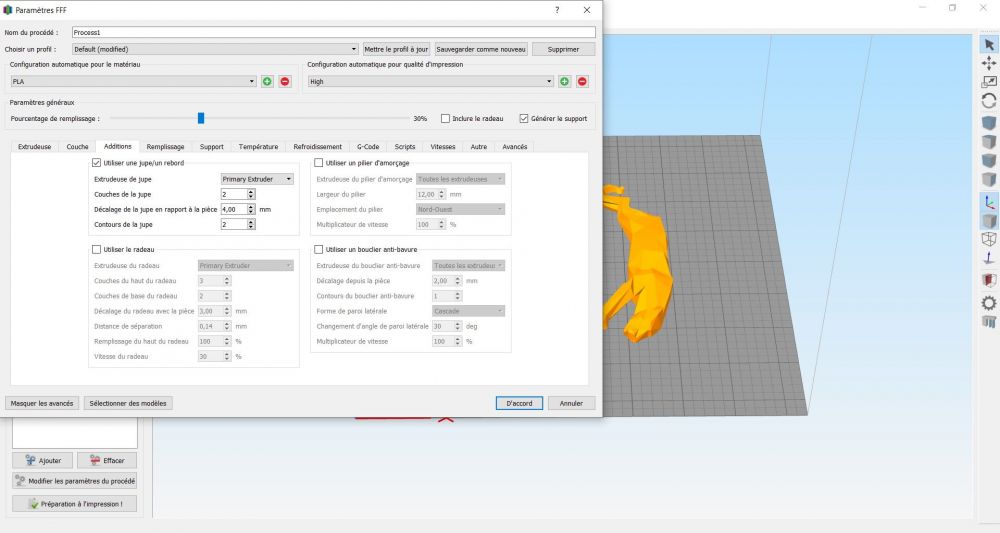Close the Paramètres FFF dialog
Screen dimensions: 1000x533
click(587, 10)
